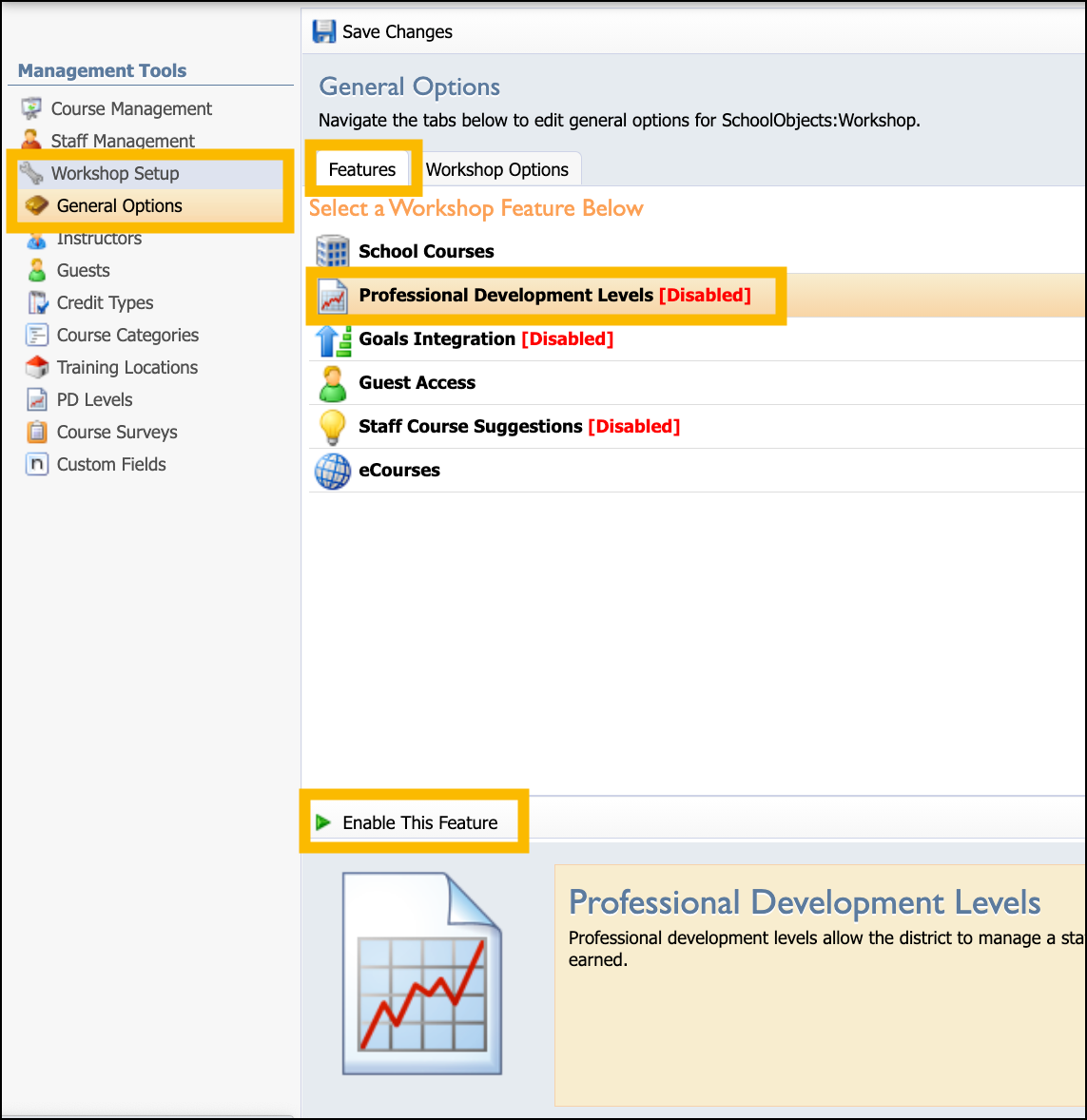
Task: Click the Goals Integration arrow icon
Action: (x=333, y=340)
